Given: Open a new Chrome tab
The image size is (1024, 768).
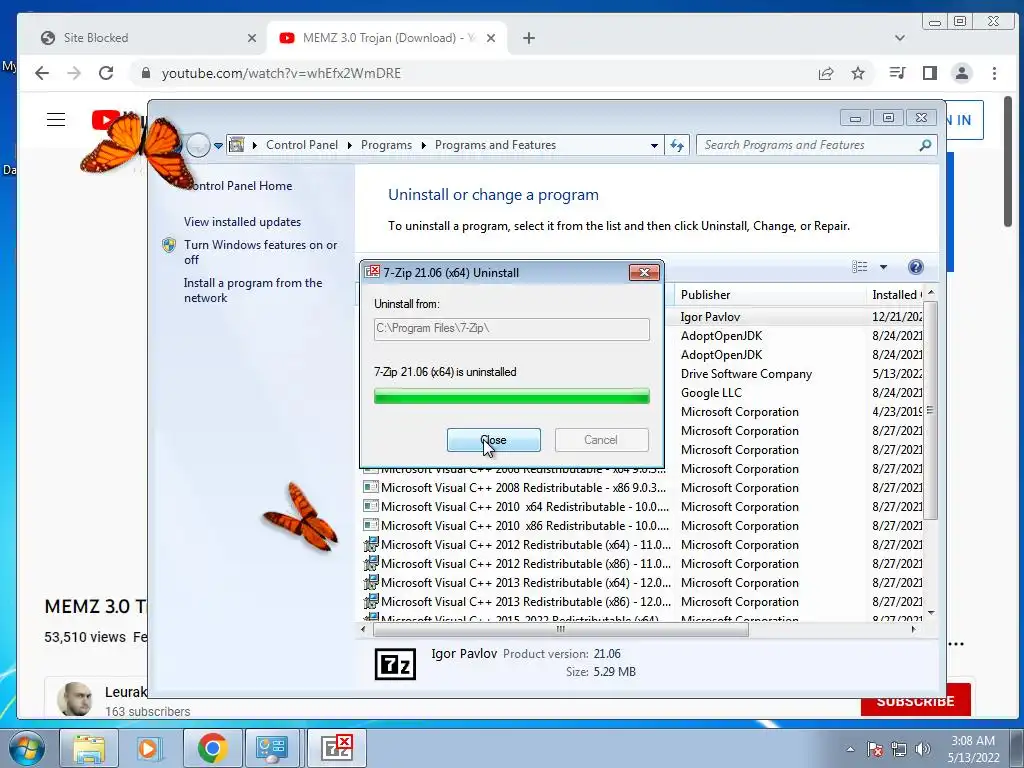Looking at the screenshot, I should click(x=529, y=39).
